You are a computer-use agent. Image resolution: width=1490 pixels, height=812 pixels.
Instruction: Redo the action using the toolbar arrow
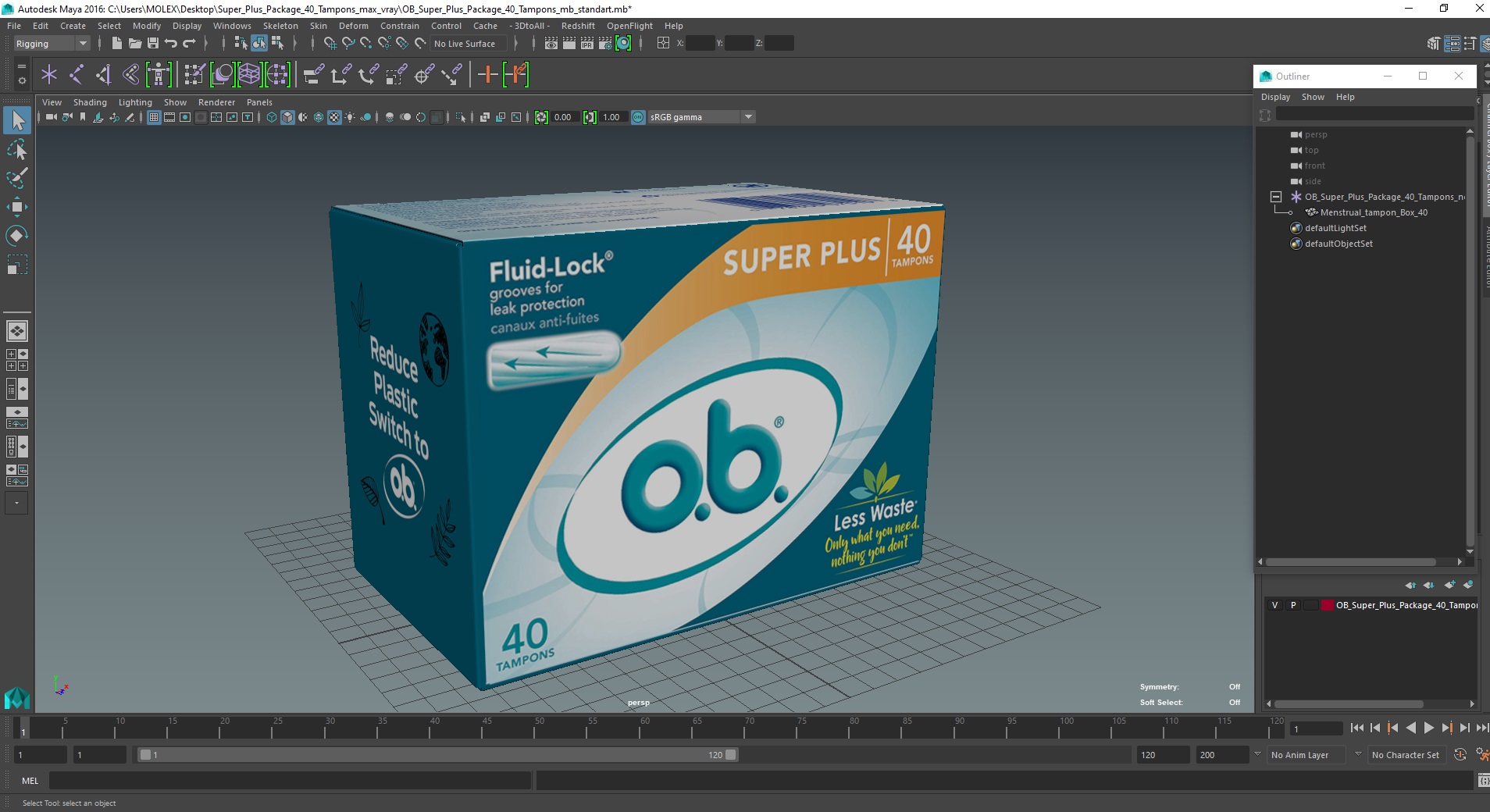[189, 44]
